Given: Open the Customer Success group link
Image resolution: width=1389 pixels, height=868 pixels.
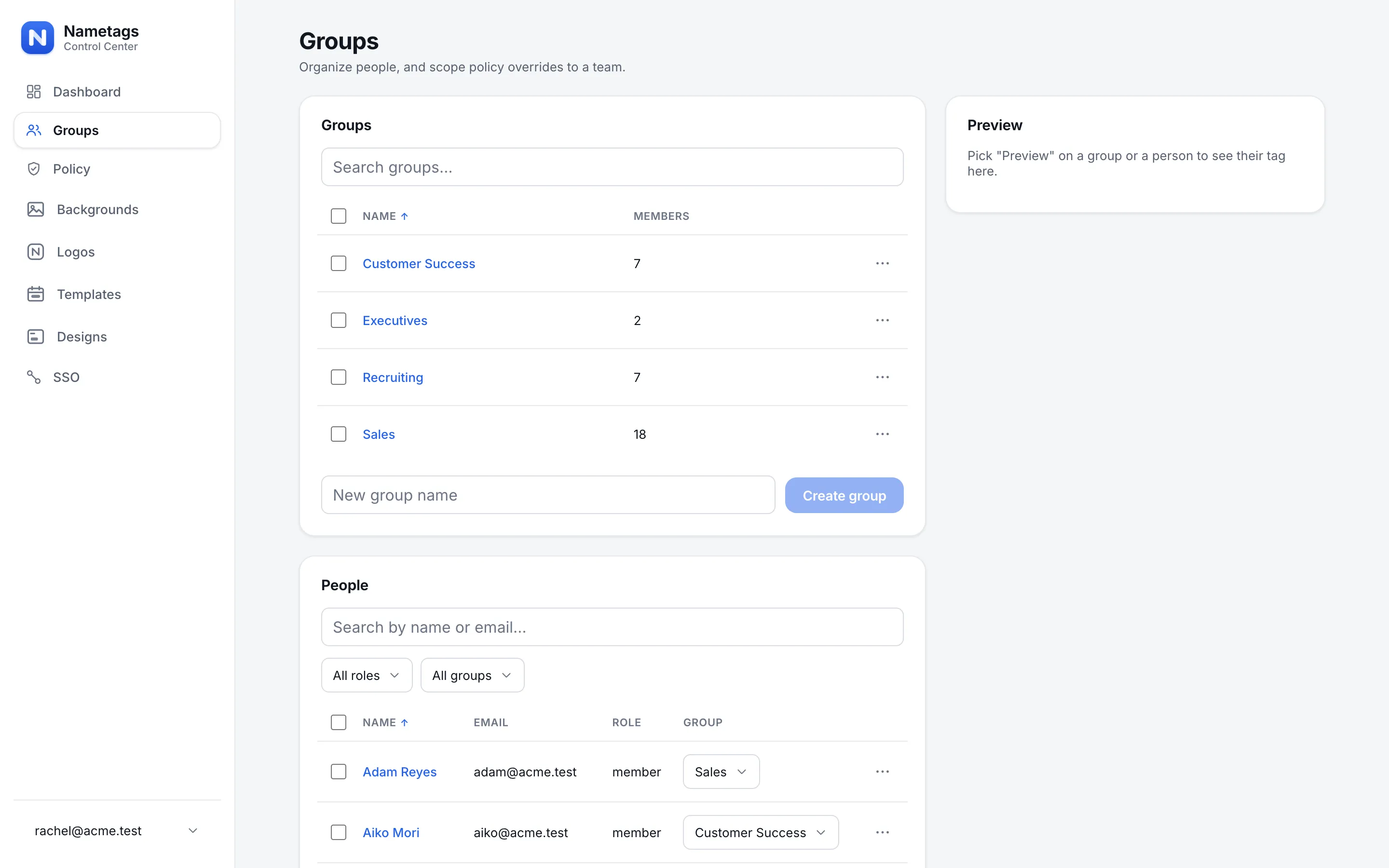Looking at the screenshot, I should coord(419,263).
